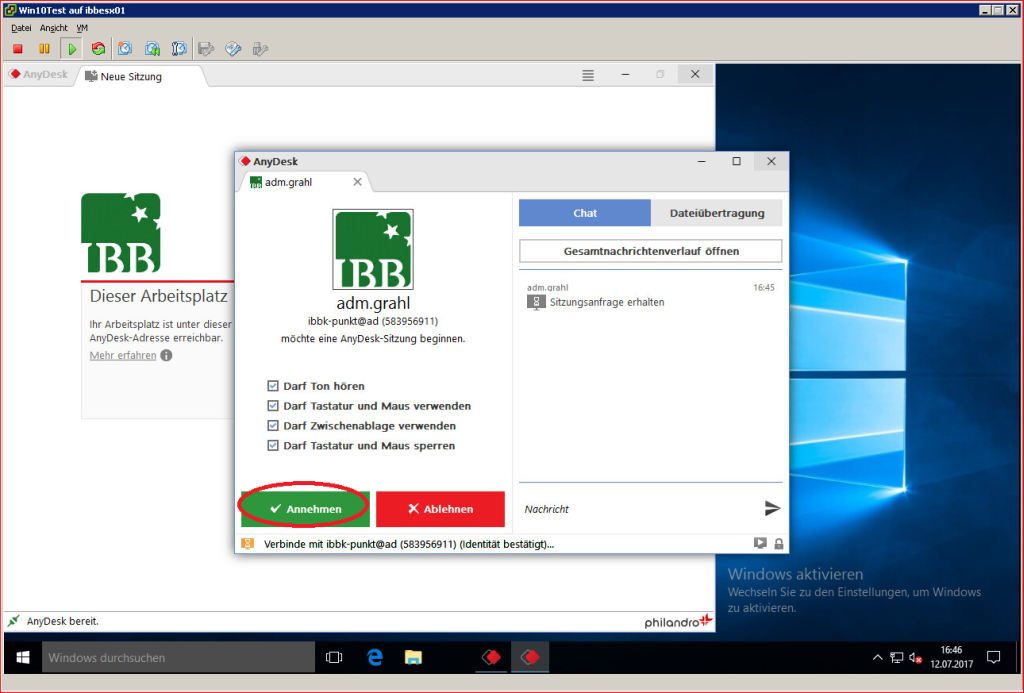Open File Explorer from taskbar
The height and width of the screenshot is (693, 1024).
click(413, 657)
